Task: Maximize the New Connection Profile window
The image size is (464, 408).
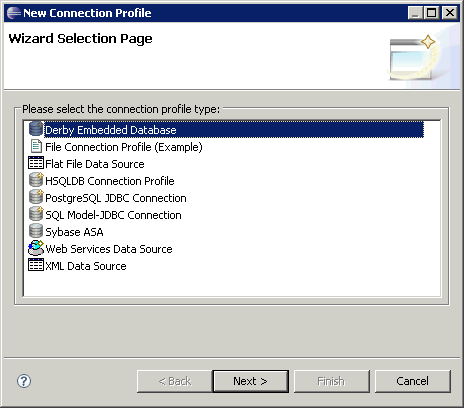Action: [432, 13]
